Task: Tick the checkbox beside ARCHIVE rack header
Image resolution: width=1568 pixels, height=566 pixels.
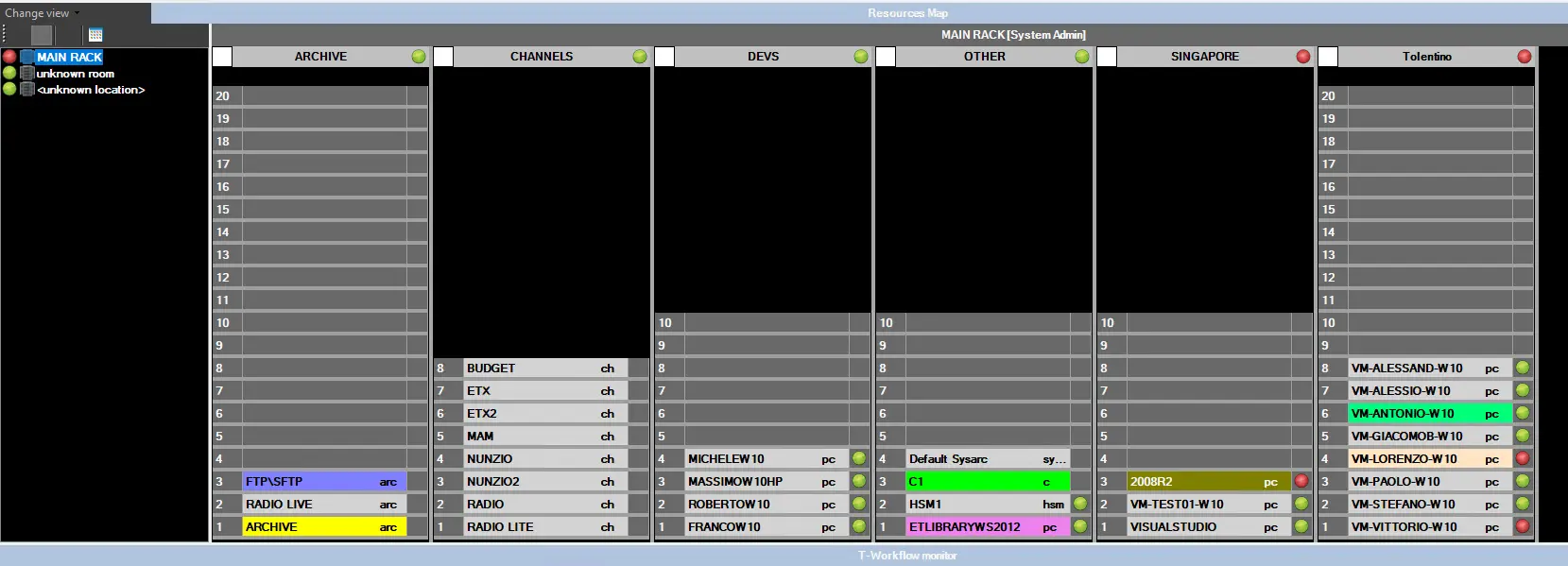Action: pos(222,57)
